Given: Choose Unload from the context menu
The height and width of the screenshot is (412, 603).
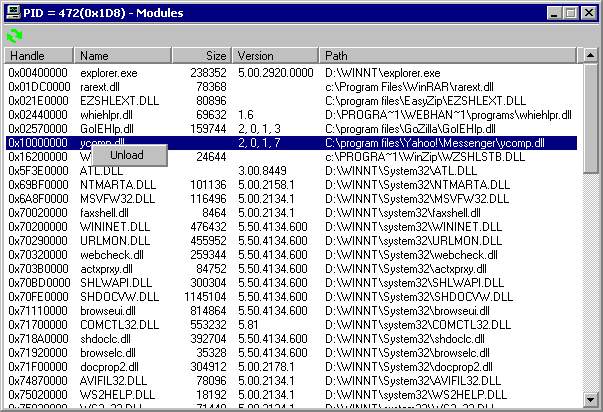Looking at the screenshot, I should coord(126,155).
